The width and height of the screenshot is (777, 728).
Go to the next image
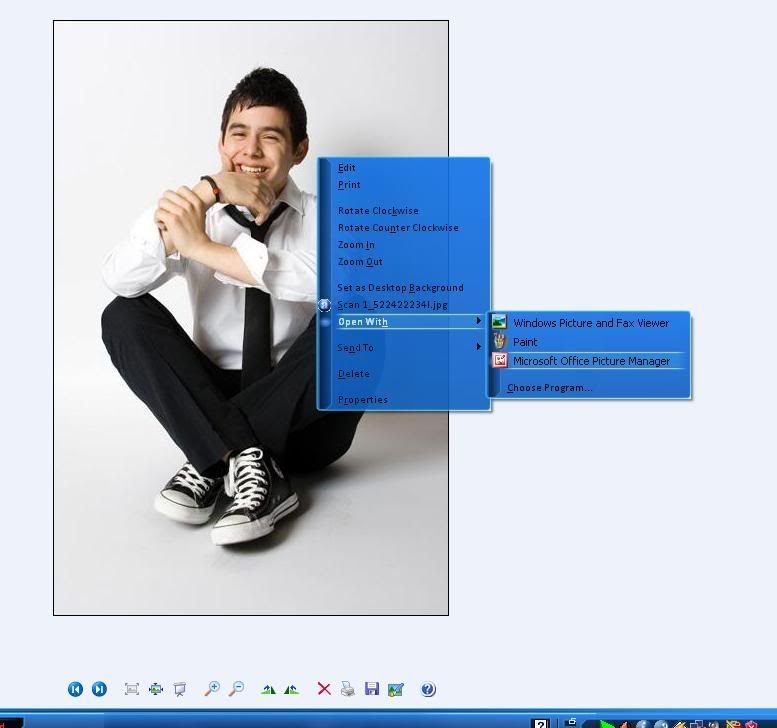point(99,689)
